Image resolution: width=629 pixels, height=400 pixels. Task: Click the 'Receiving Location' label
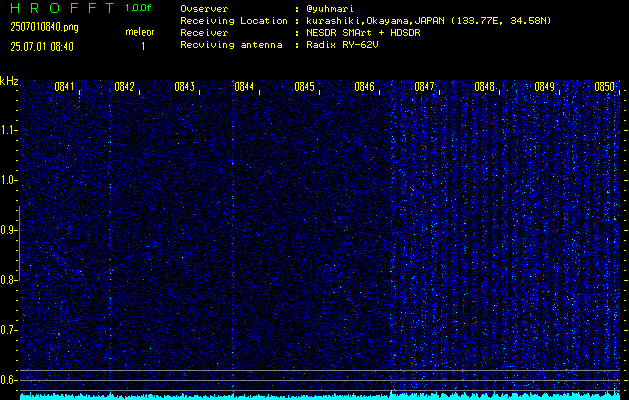(x=234, y=21)
